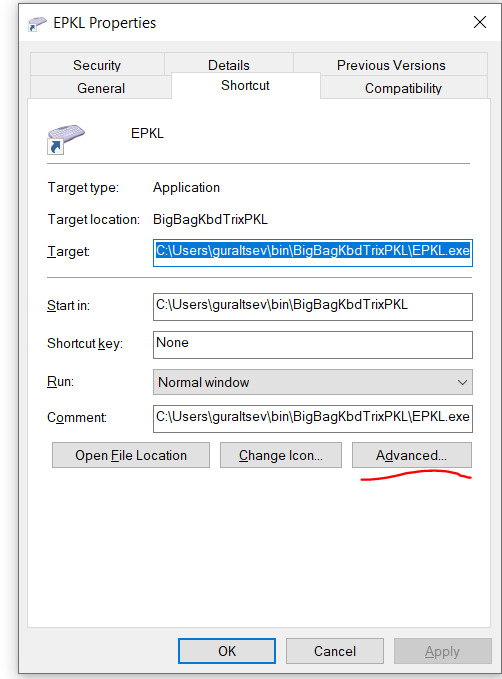Click the EPKL name text

pos(147,133)
